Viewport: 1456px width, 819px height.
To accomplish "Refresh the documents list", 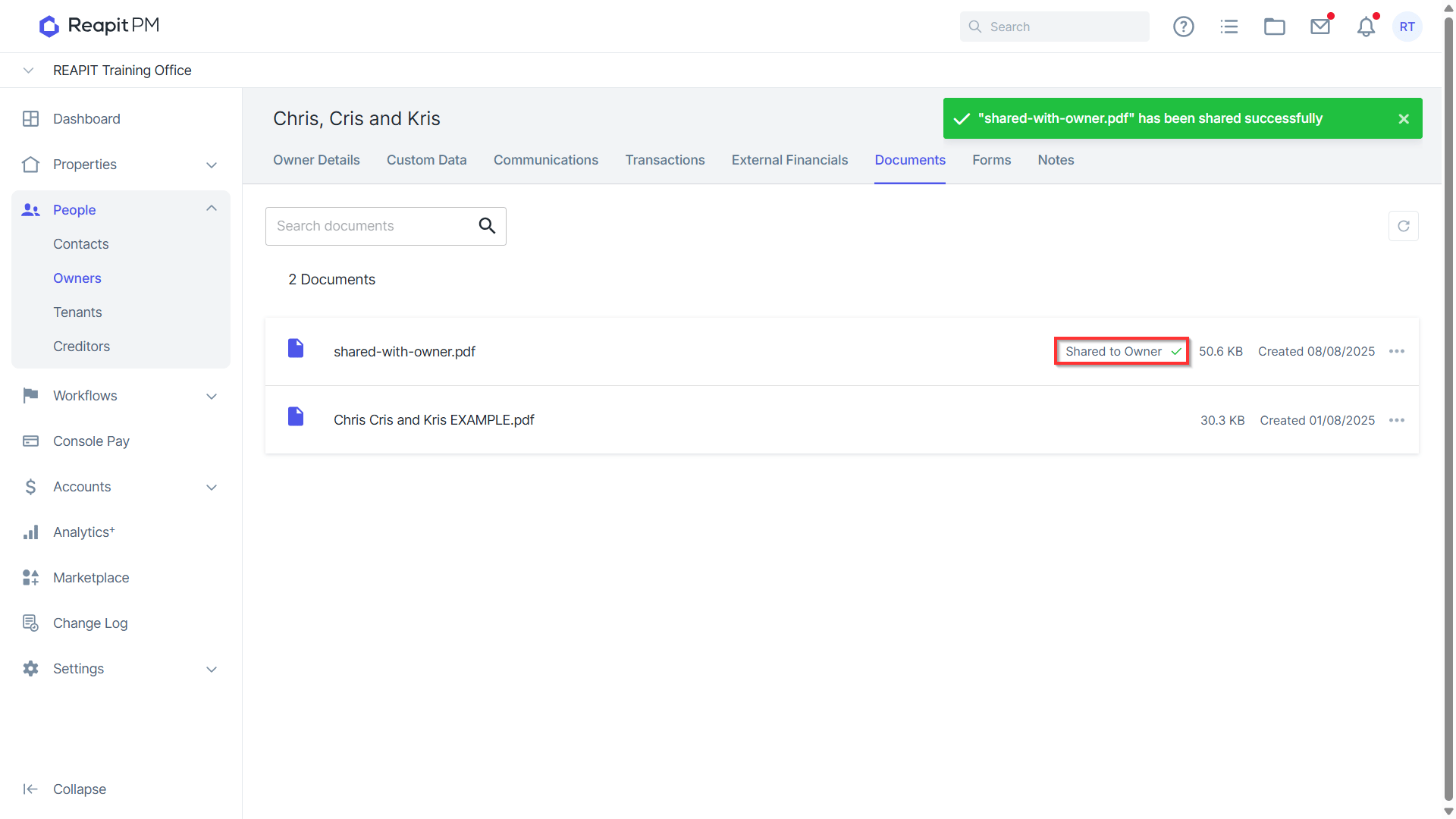I will pyautogui.click(x=1404, y=226).
